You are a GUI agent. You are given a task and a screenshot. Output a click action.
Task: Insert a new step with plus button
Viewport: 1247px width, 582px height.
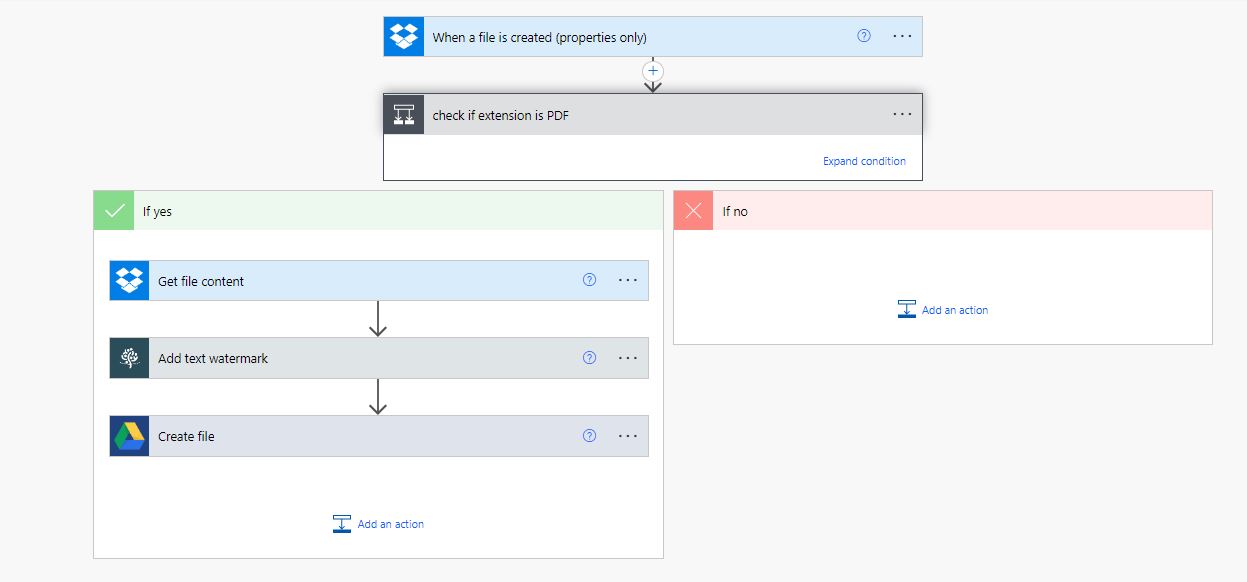[653, 71]
